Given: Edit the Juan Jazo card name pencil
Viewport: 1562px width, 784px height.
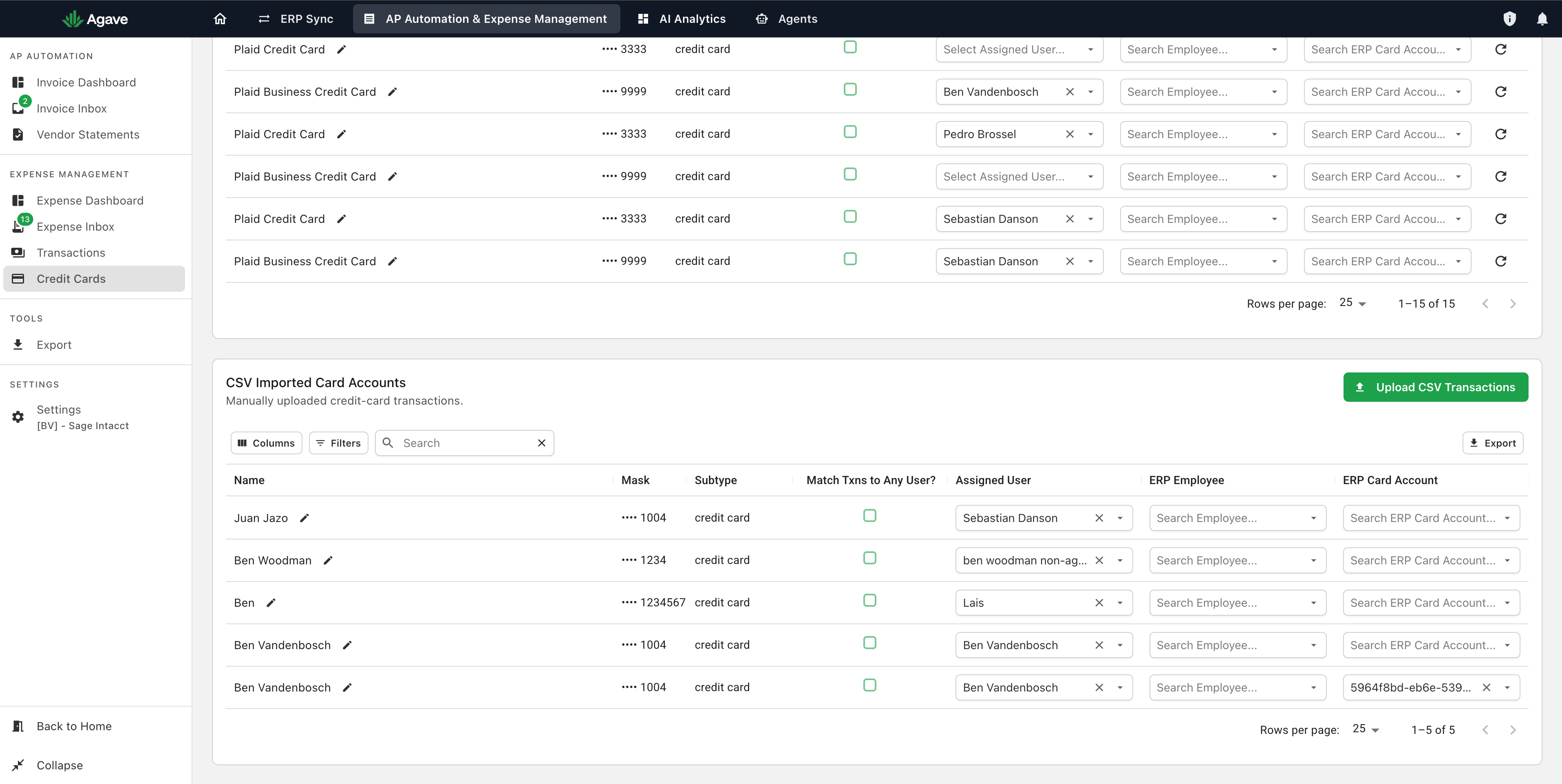Looking at the screenshot, I should click(x=304, y=518).
